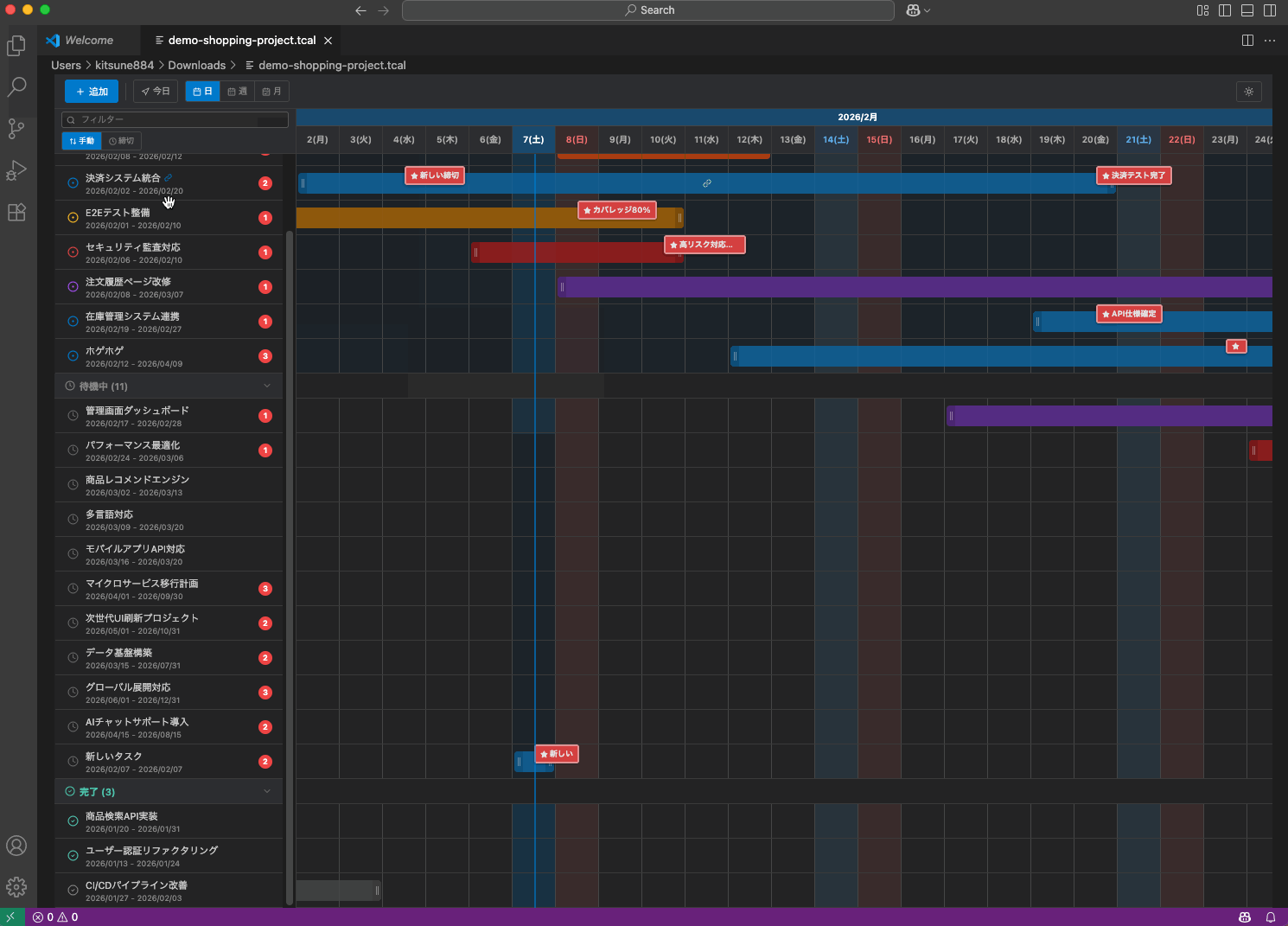The height and width of the screenshot is (926, 1288).
Task: Toggle the secondary side bar
Action: coord(1270,10)
